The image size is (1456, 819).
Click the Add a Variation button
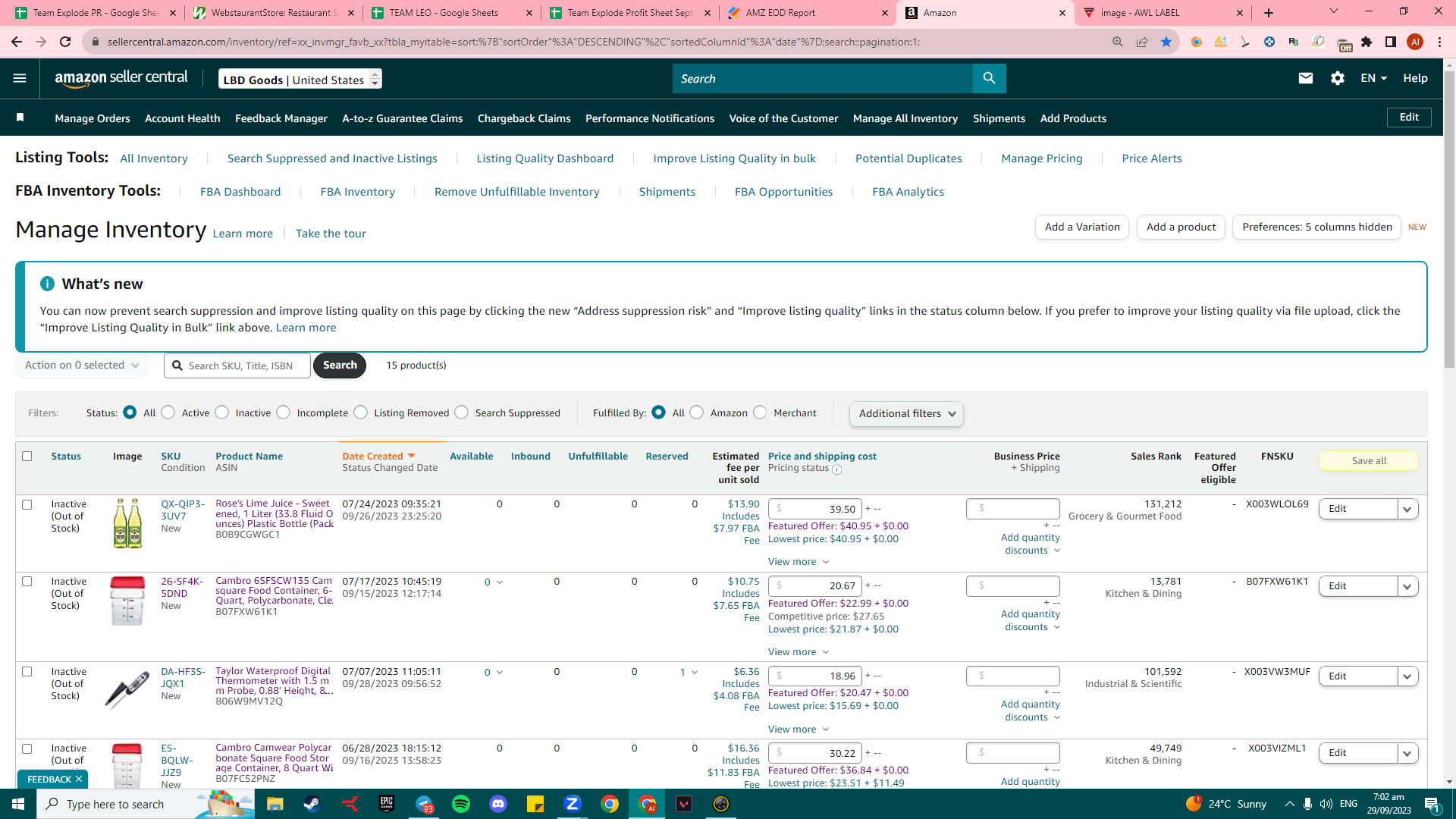point(1082,227)
